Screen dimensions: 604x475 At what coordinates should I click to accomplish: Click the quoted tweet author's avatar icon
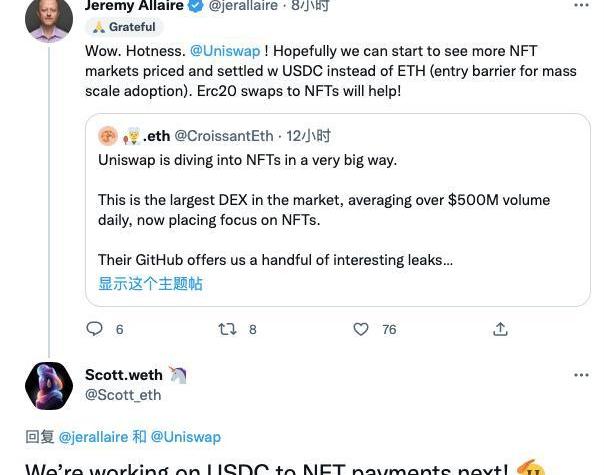point(108,136)
